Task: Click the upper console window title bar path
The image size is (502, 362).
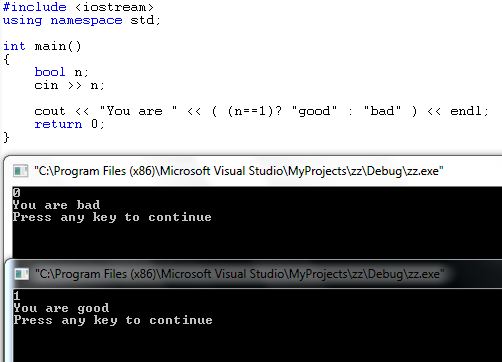Action: pyautogui.click(x=239, y=171)
